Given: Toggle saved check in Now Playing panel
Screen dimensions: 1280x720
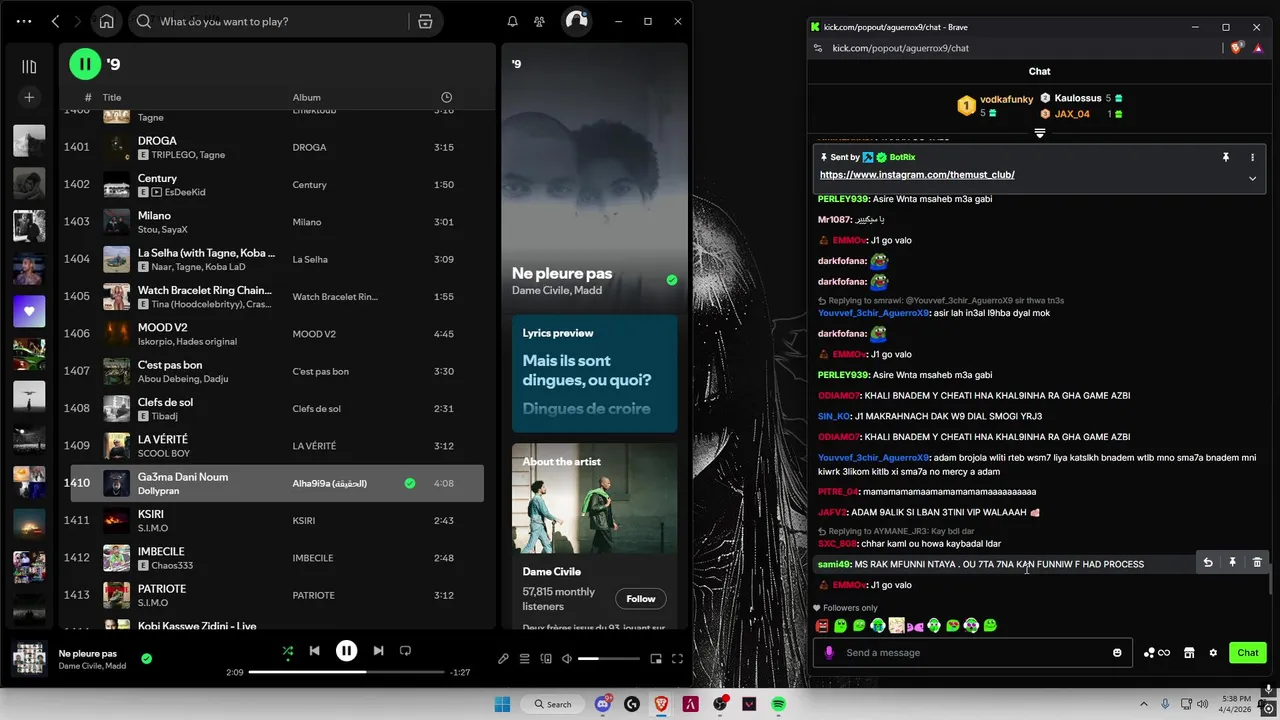Looking at the screenshot, I should point(671,280).
